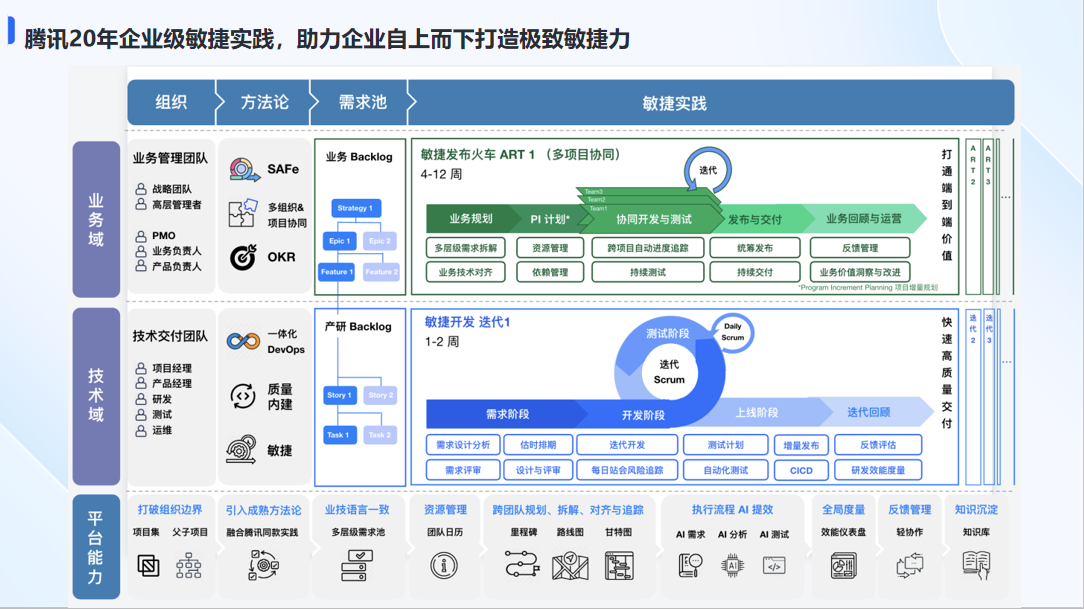Screen dimensions: 1084x609
Task: Click the 需求设计分析 box
Action: (463, 444)
